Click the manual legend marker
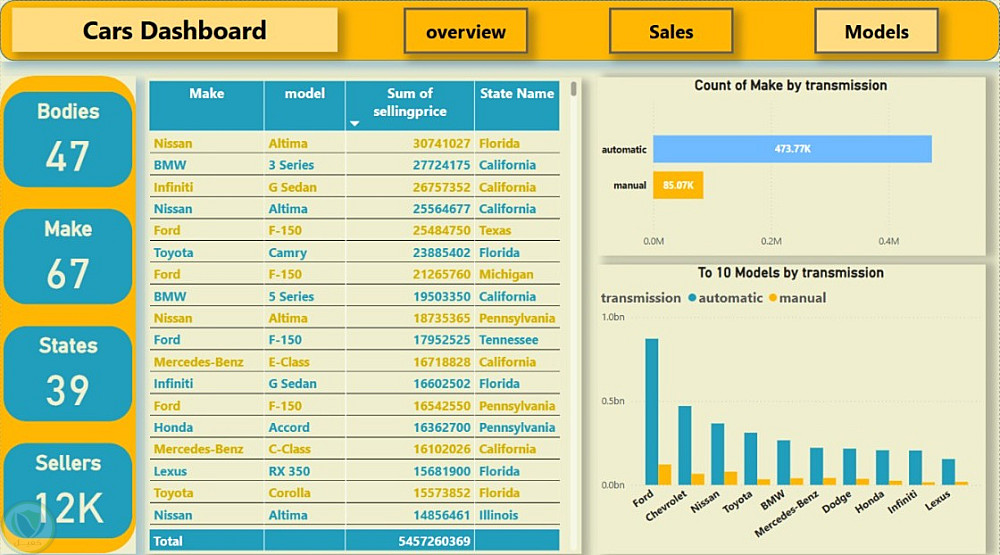This screenshot has width=1000, height=555. pyautogui.click(x=773, y=298)
